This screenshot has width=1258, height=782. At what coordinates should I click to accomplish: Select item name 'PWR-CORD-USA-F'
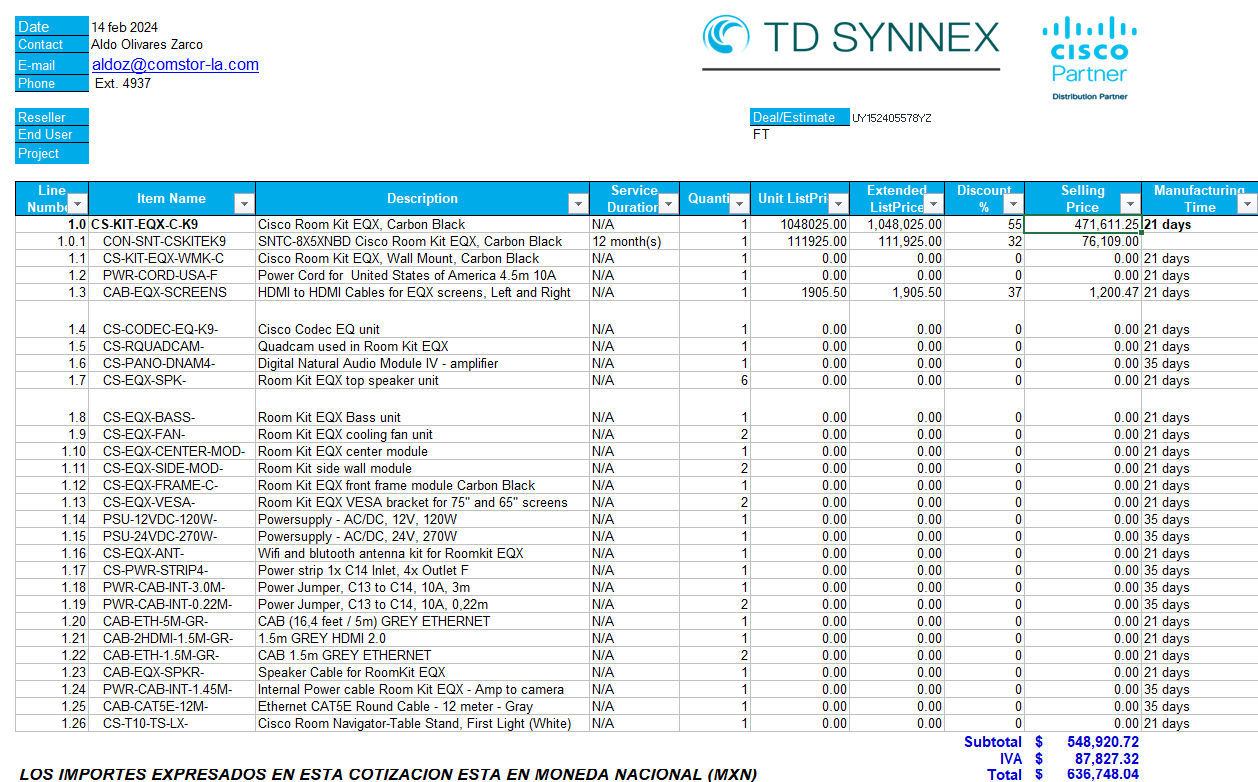click(160, 276)
